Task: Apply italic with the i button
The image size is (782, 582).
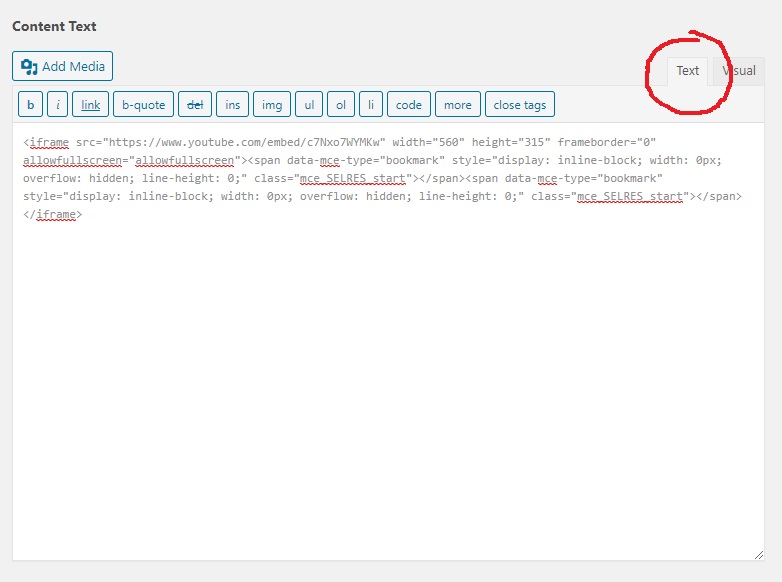Action: [x=58, y=105]
